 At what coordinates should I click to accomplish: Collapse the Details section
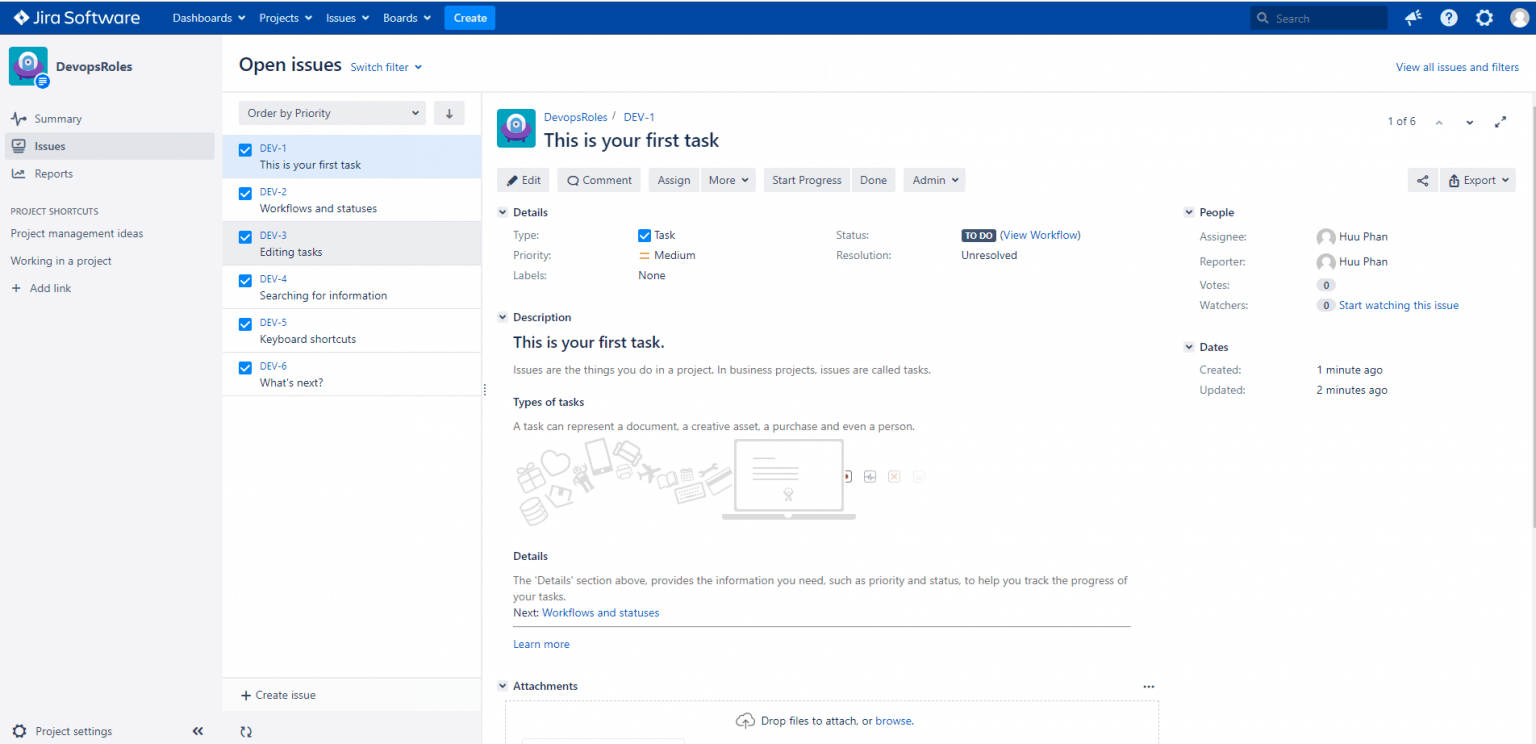point(502,212)
